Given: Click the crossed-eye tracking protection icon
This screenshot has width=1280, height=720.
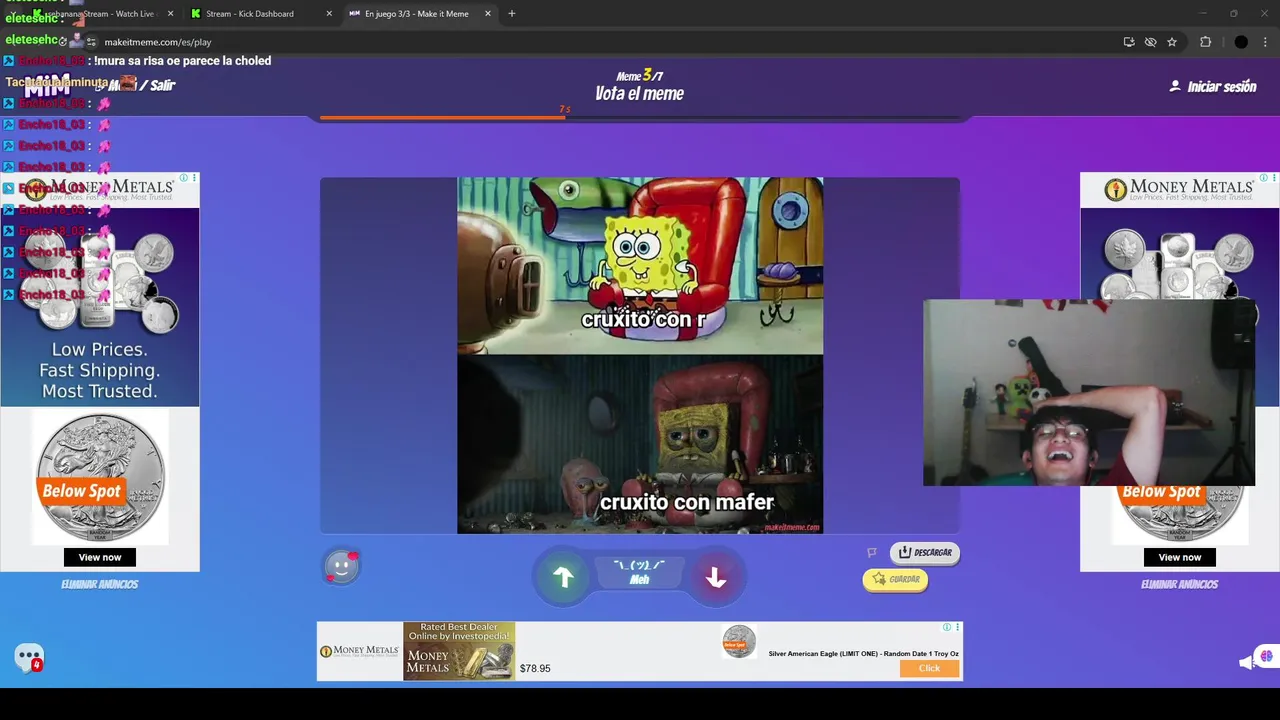Looking at the screenshot, I should (x=1150, y=42).
